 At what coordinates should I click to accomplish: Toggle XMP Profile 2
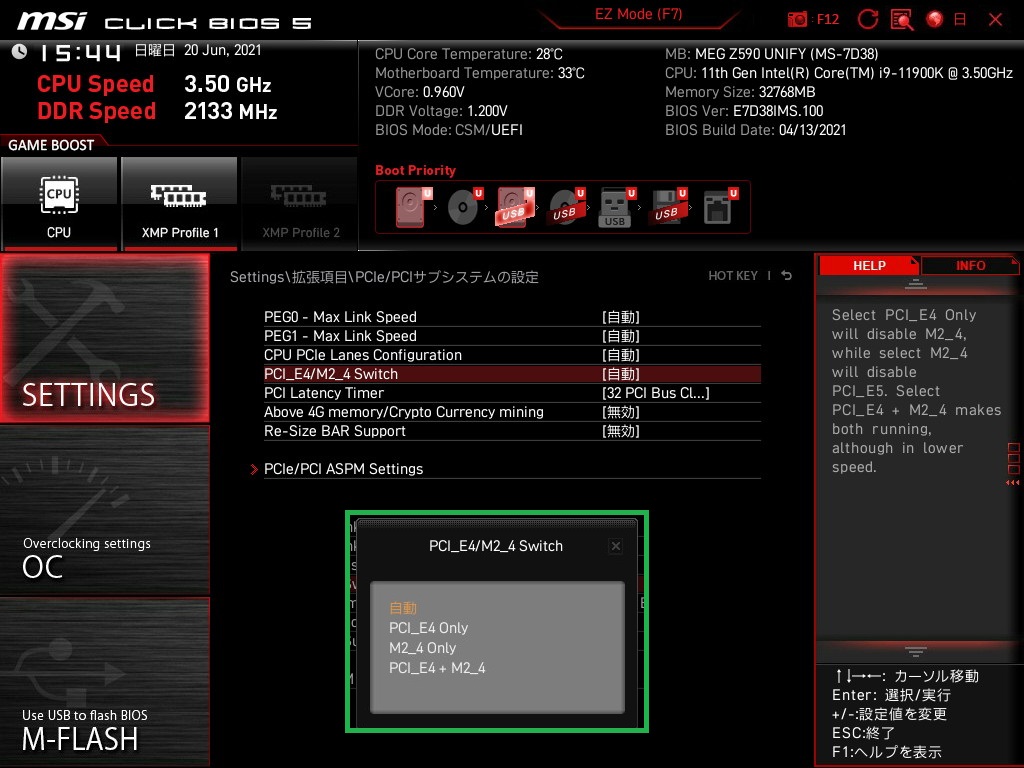(300, 204)
